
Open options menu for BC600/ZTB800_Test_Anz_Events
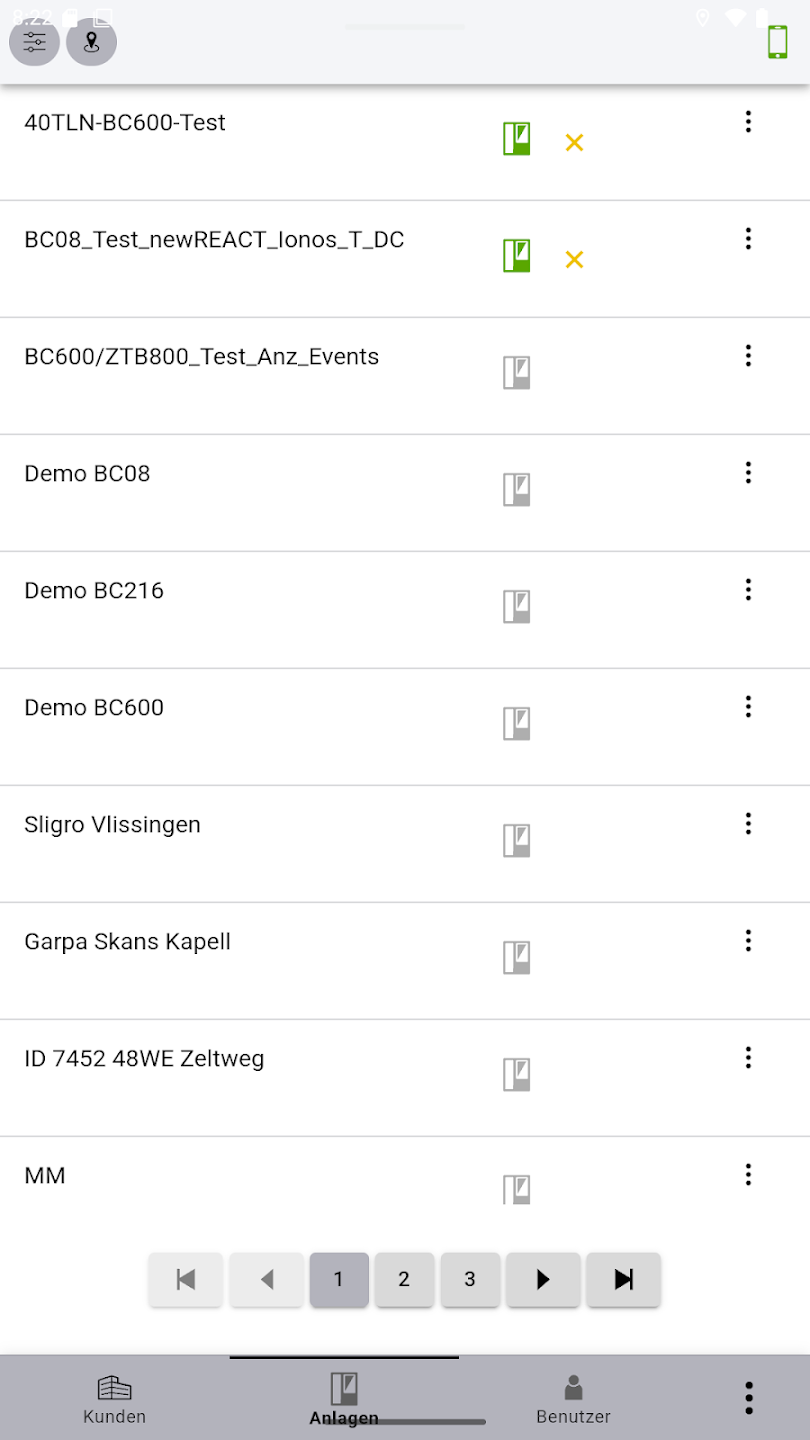pos(748,356)
